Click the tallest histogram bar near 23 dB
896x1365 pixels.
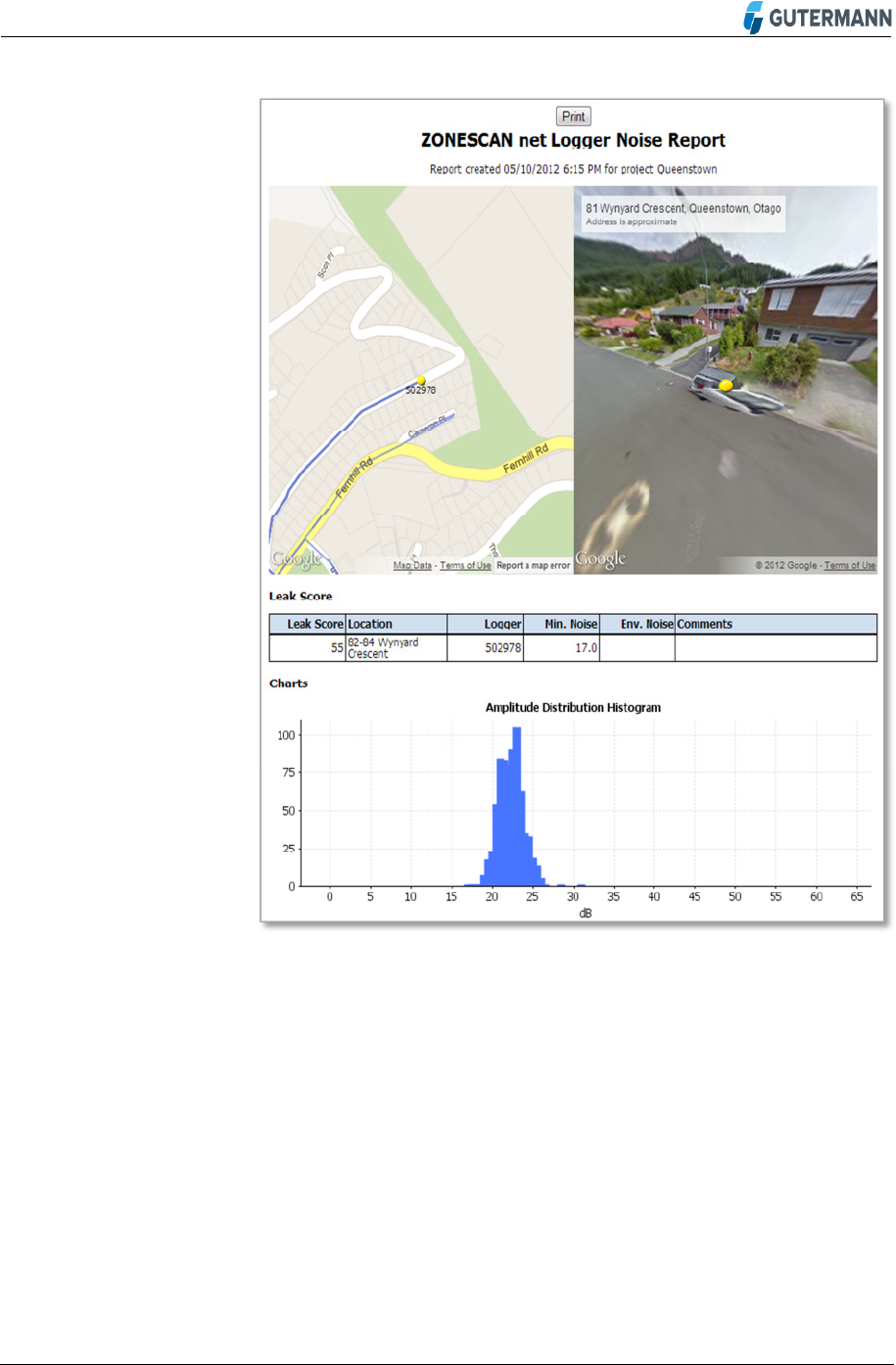pyautogui.click(x=516, y=806)
